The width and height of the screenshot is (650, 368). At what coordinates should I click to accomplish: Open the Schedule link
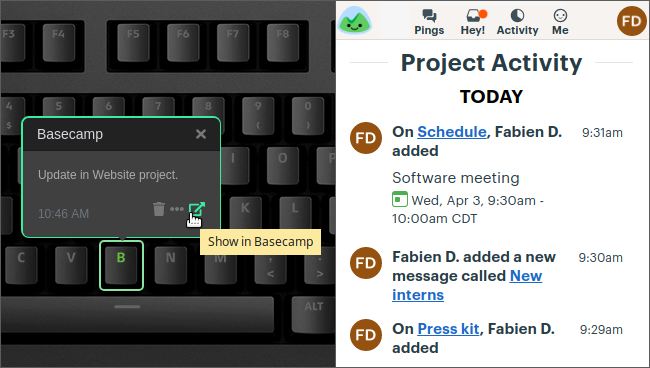click(452, 132)
